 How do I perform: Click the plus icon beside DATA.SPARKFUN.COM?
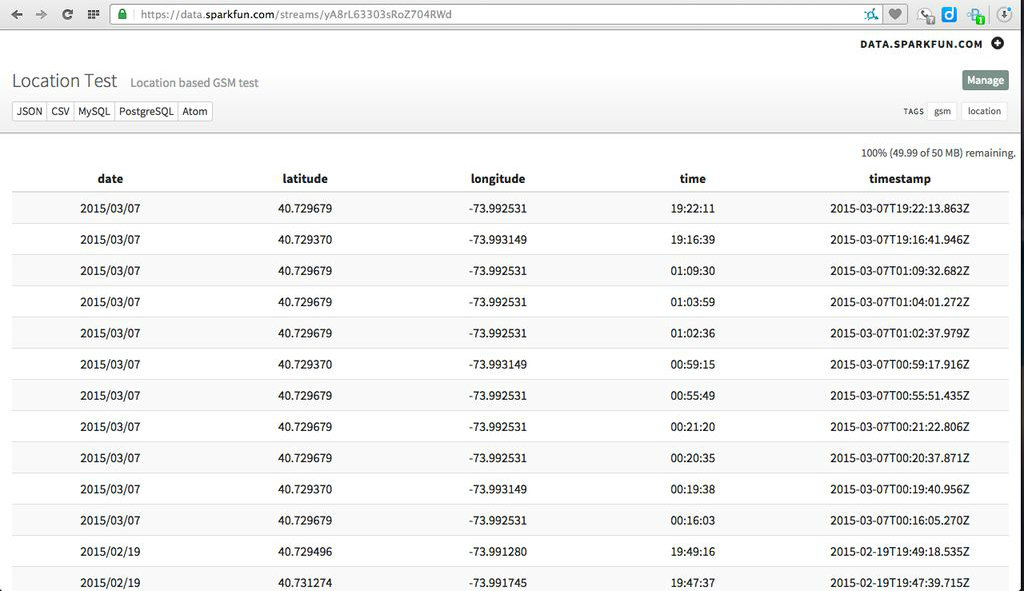(x=997, y=43)
